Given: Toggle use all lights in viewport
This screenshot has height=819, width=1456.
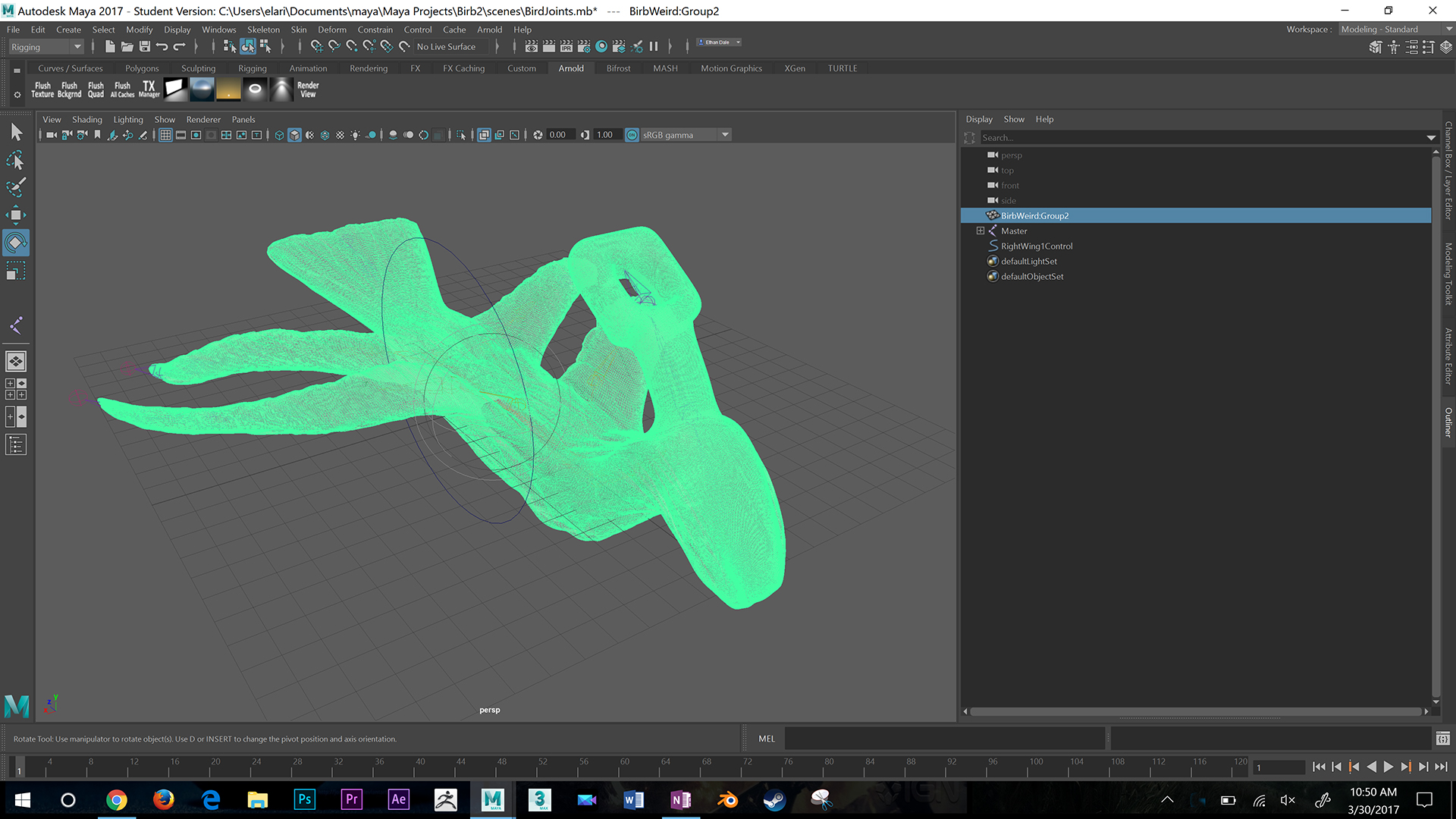Looking at the screenshot, I should 355,135.
